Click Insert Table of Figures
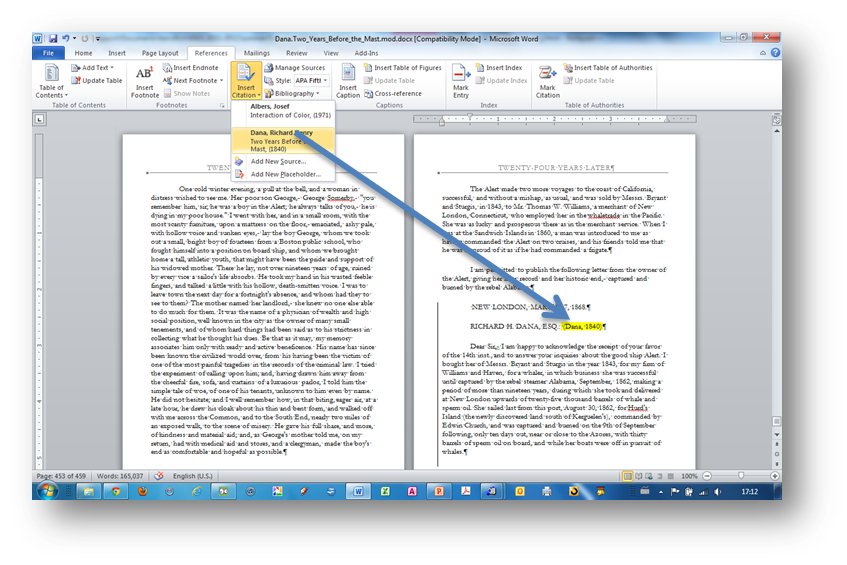 click(x=406, y=68)
